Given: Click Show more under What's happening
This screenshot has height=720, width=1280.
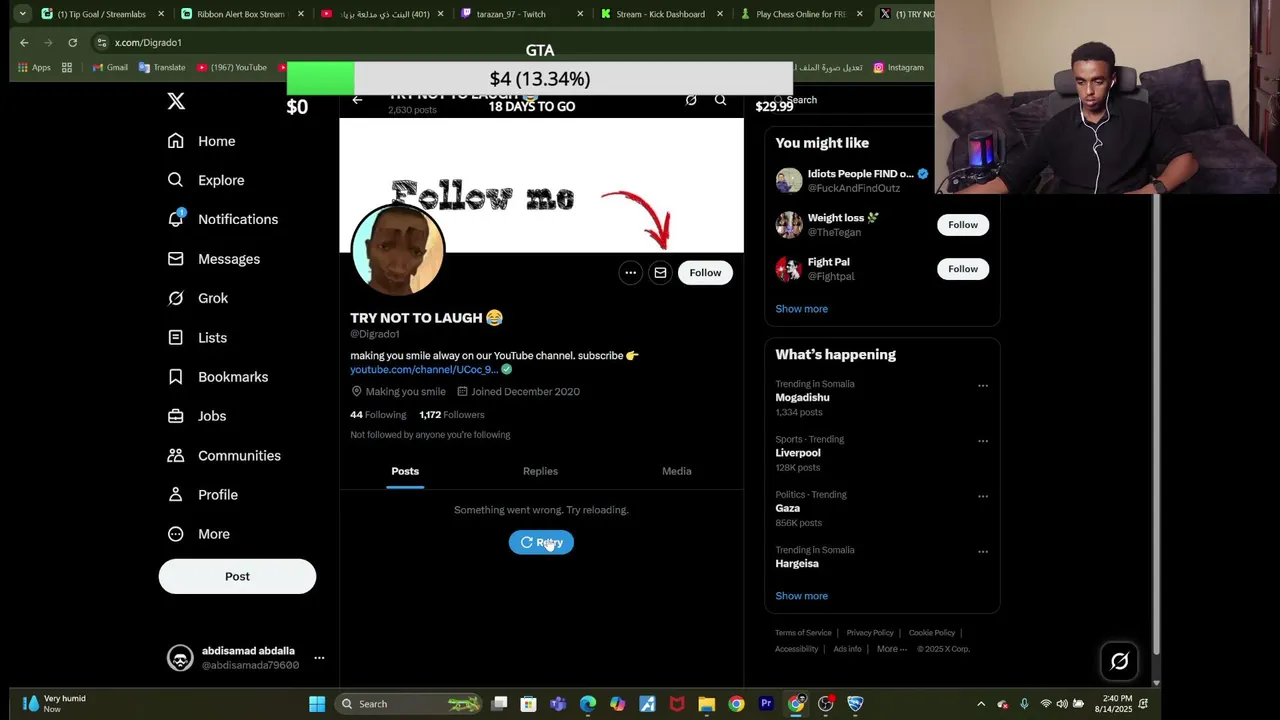Looking at the screenshot, I should [x=802, y=596].
